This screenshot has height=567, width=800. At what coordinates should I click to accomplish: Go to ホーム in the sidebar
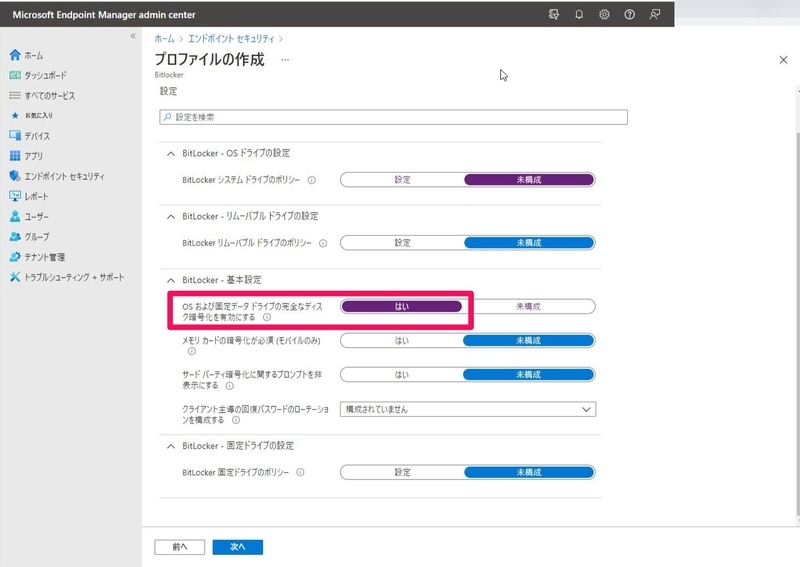[x=34, y=55]
